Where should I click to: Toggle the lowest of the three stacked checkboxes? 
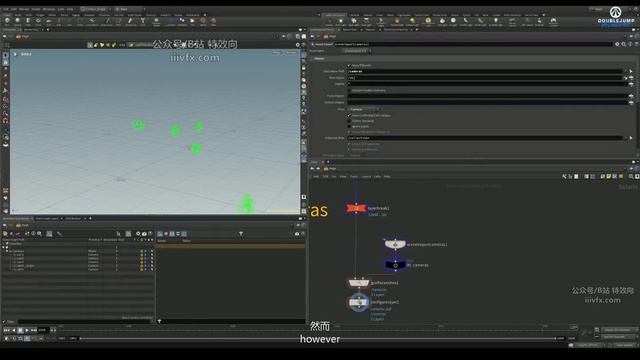point(349,126)
